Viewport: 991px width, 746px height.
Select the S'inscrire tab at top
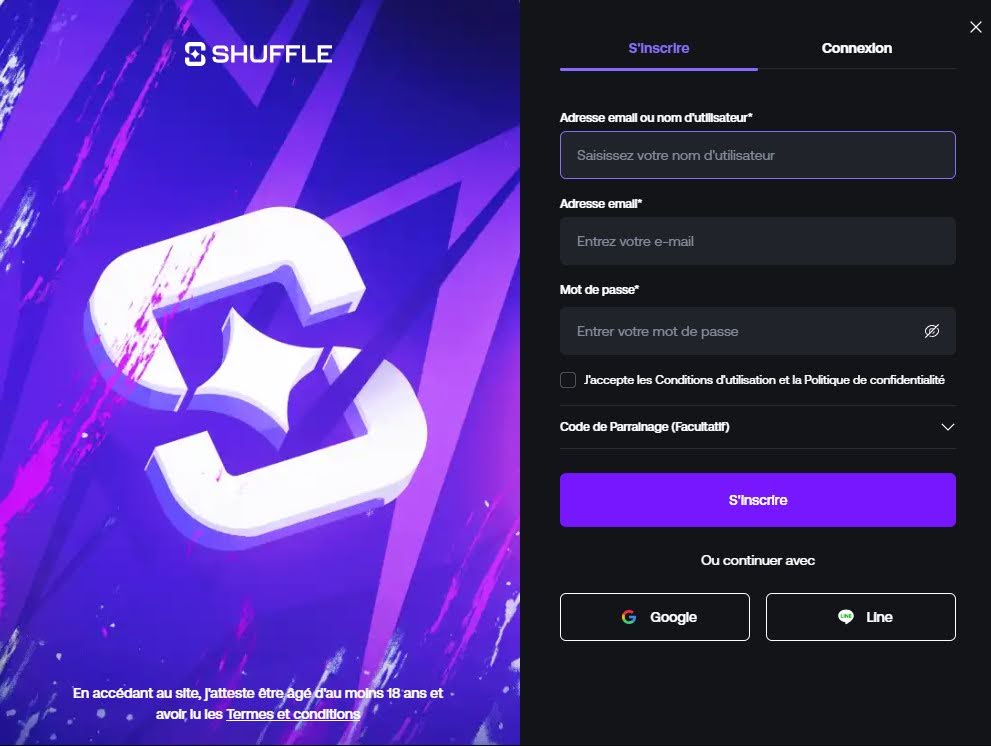pos(659,48)
